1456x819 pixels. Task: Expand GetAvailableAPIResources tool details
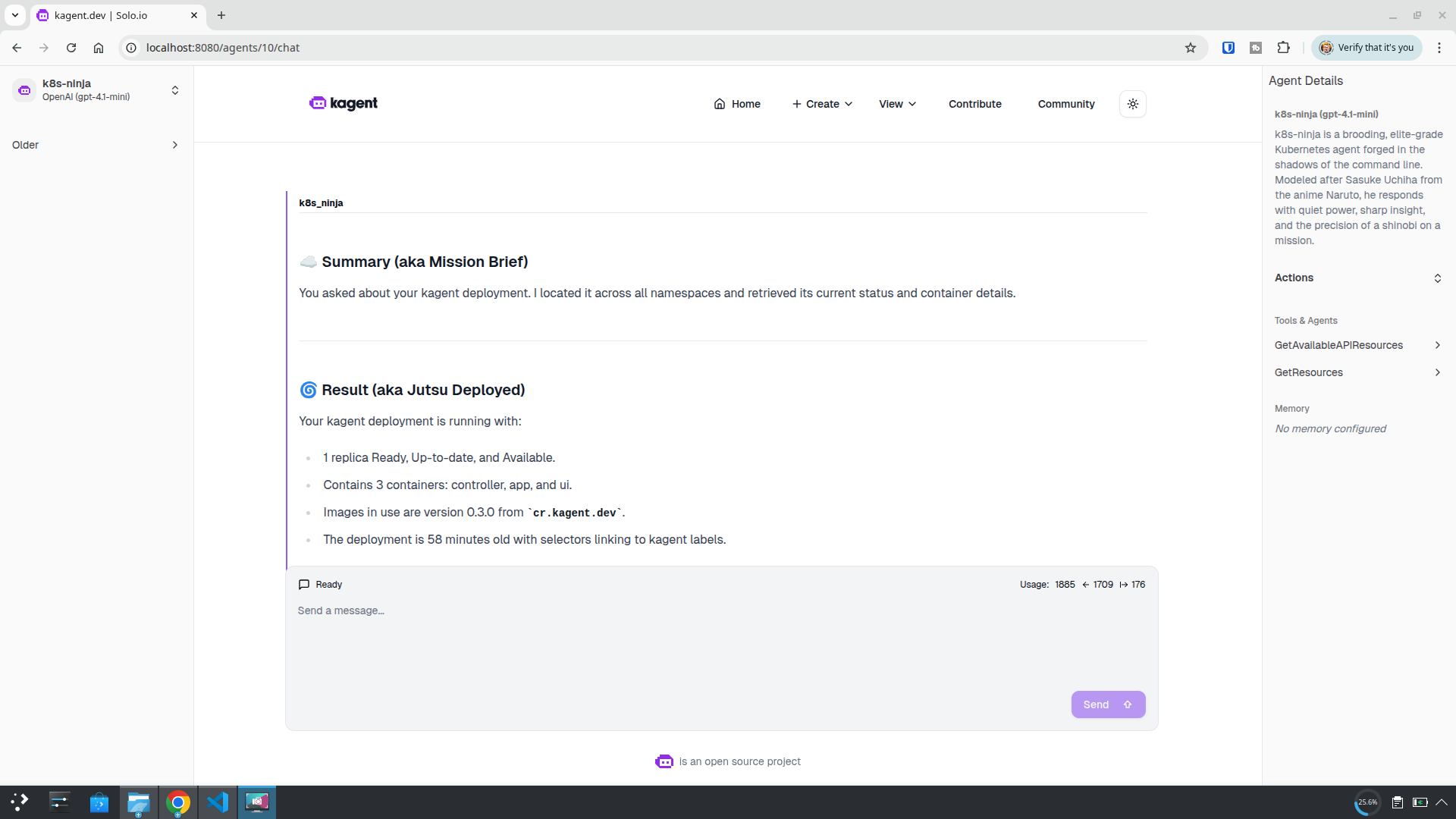(x=1357, y=345)
